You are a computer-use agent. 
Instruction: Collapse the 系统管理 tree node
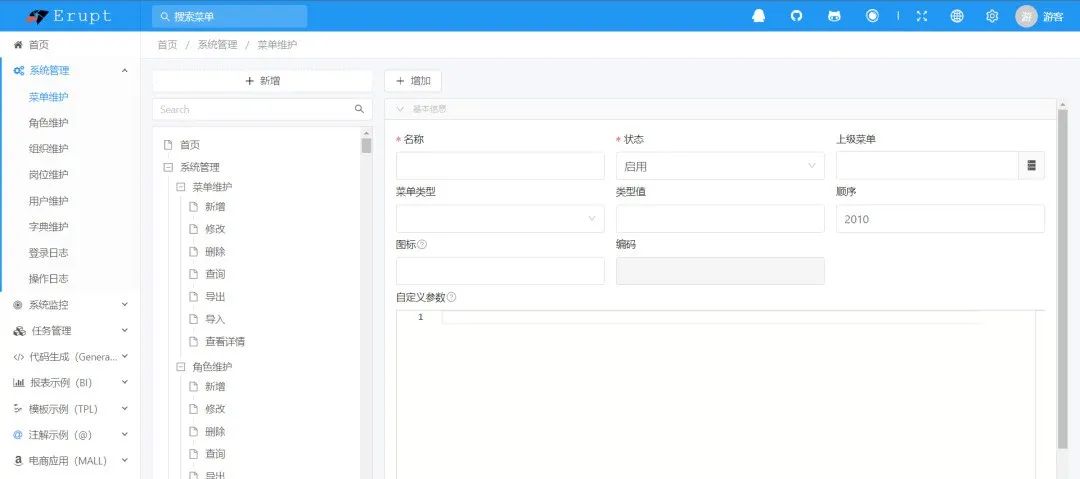(167, 167)
